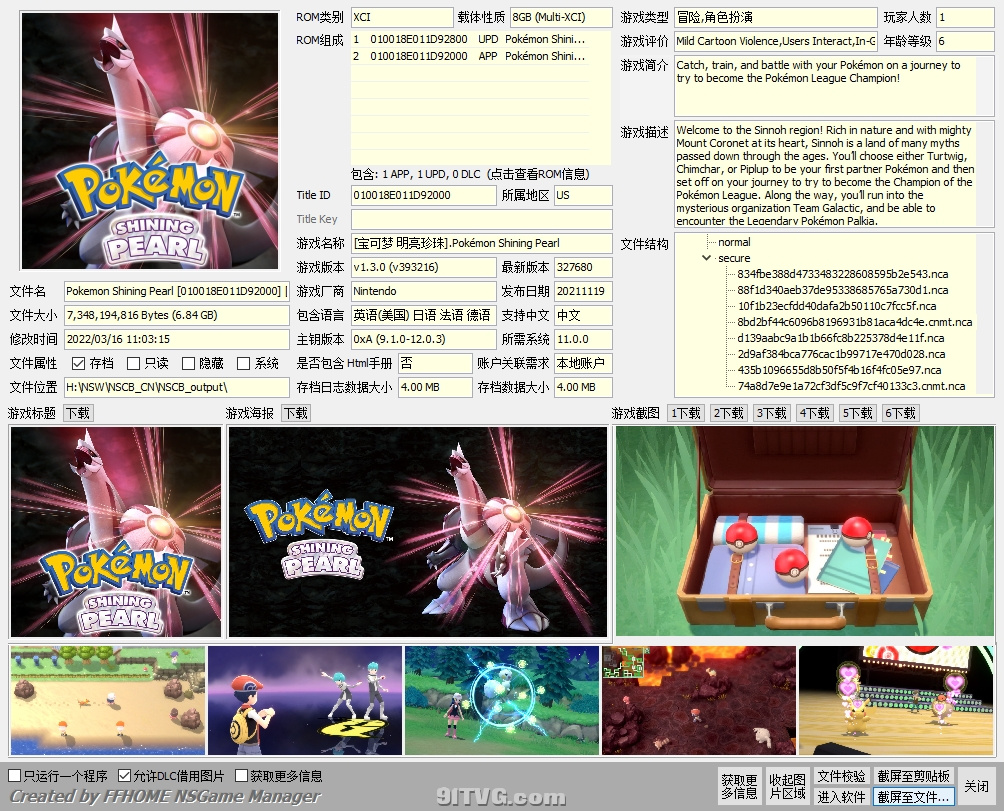
Task: Select APP row in ROM组成 list
Action: point(469,56)
